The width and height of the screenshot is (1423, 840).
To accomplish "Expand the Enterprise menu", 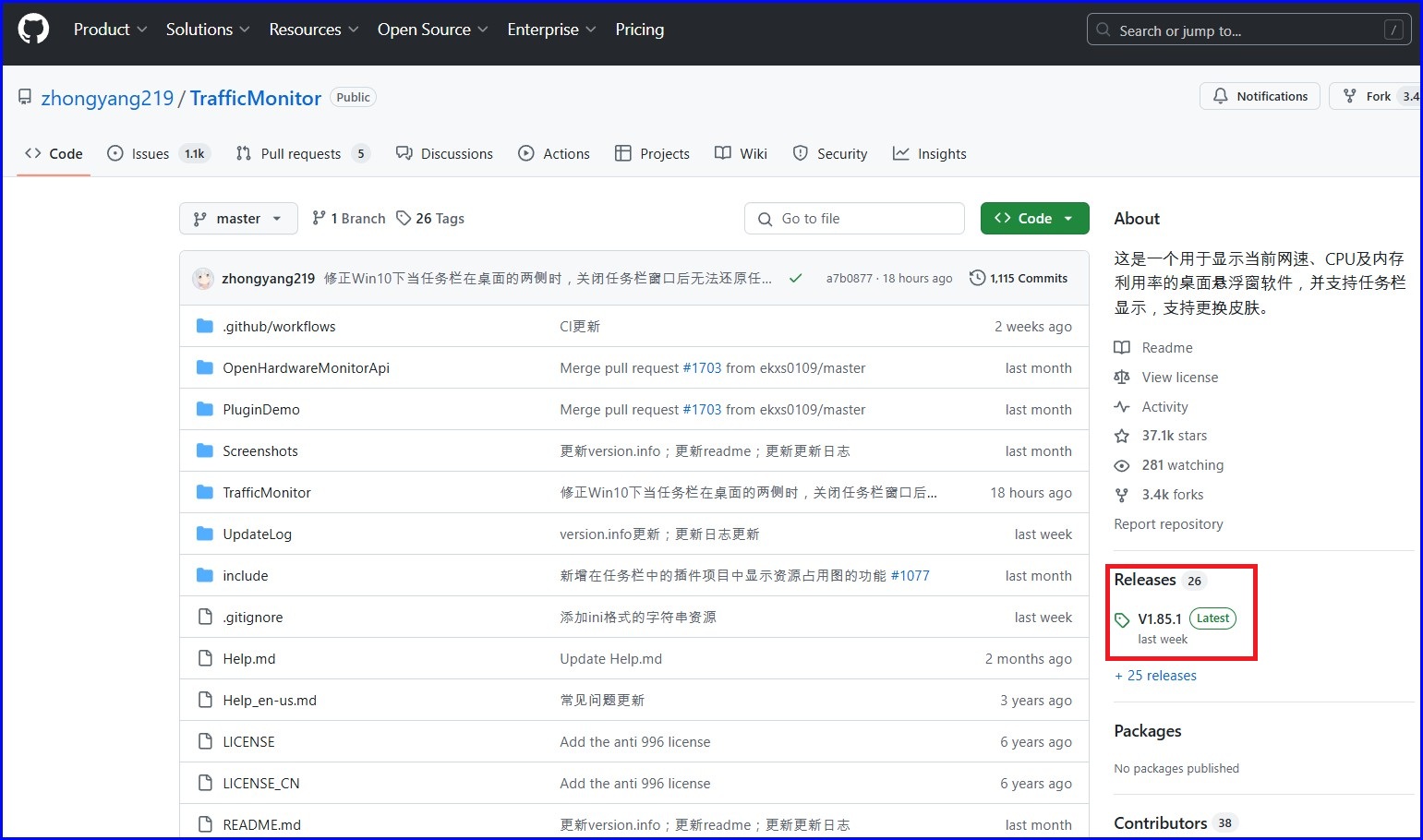I will click(551, 30).
